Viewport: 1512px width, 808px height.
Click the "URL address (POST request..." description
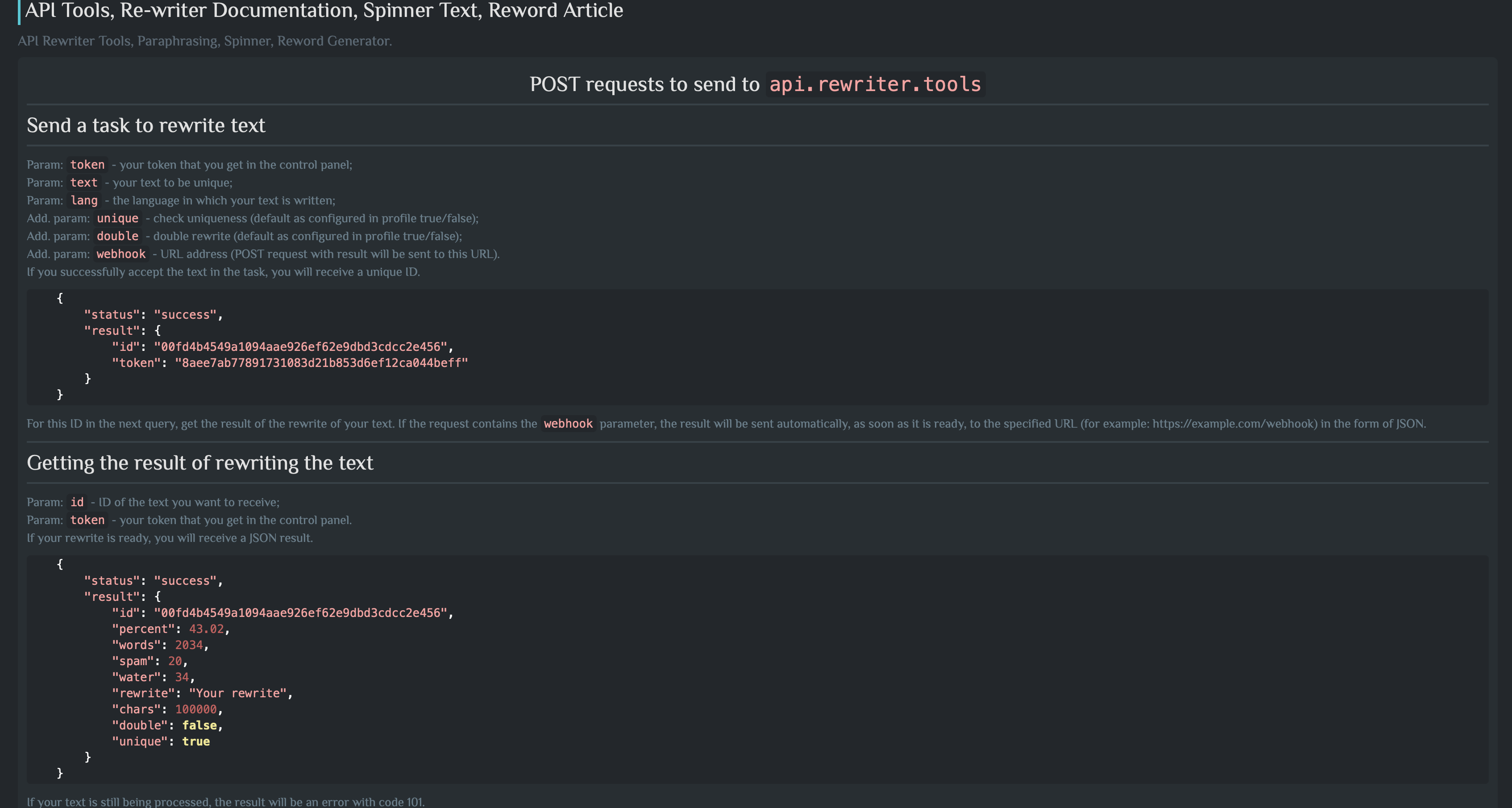point(330,254)
